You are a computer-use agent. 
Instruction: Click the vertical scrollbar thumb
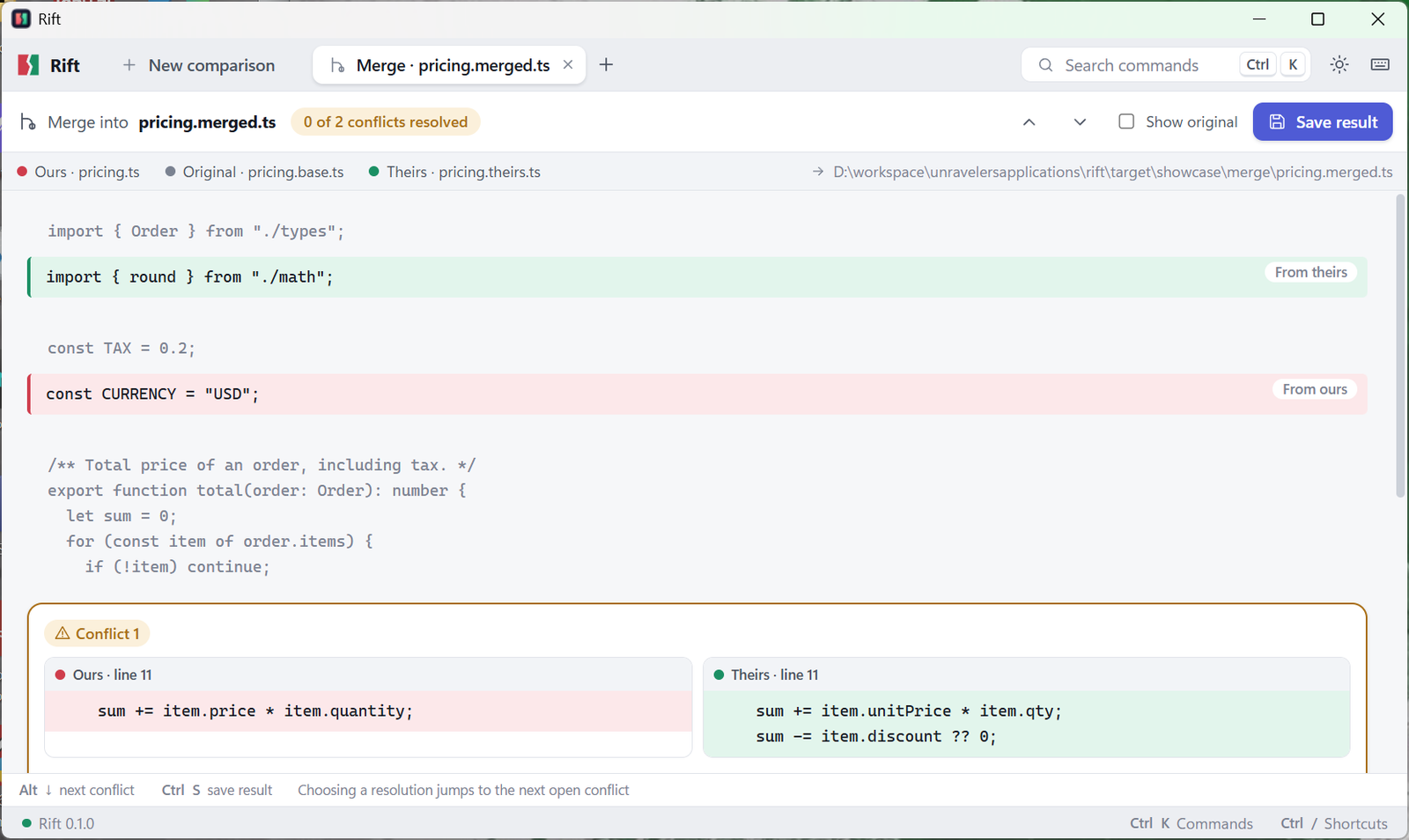point(1400,346)
